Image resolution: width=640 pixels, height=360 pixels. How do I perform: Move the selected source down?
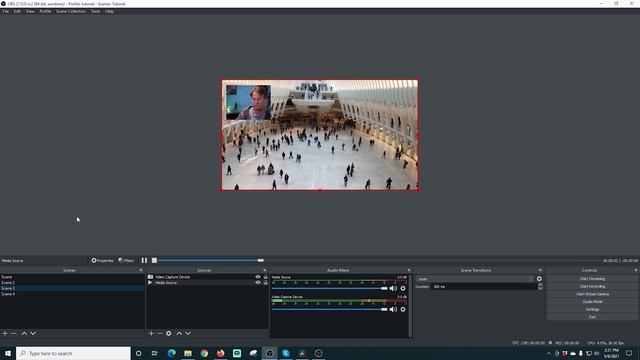(188, 333)
